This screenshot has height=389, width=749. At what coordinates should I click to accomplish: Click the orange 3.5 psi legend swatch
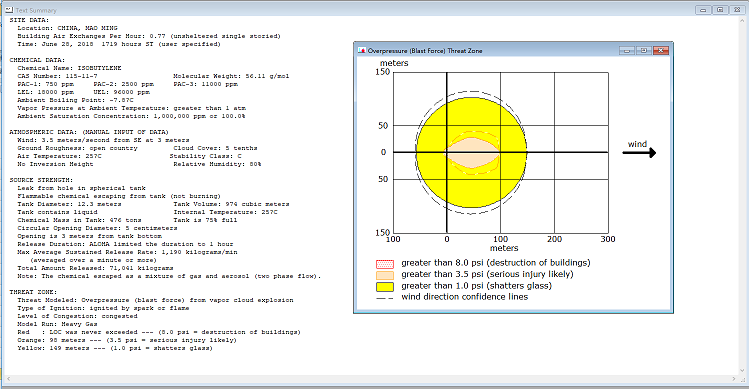[x=385, y=275]
